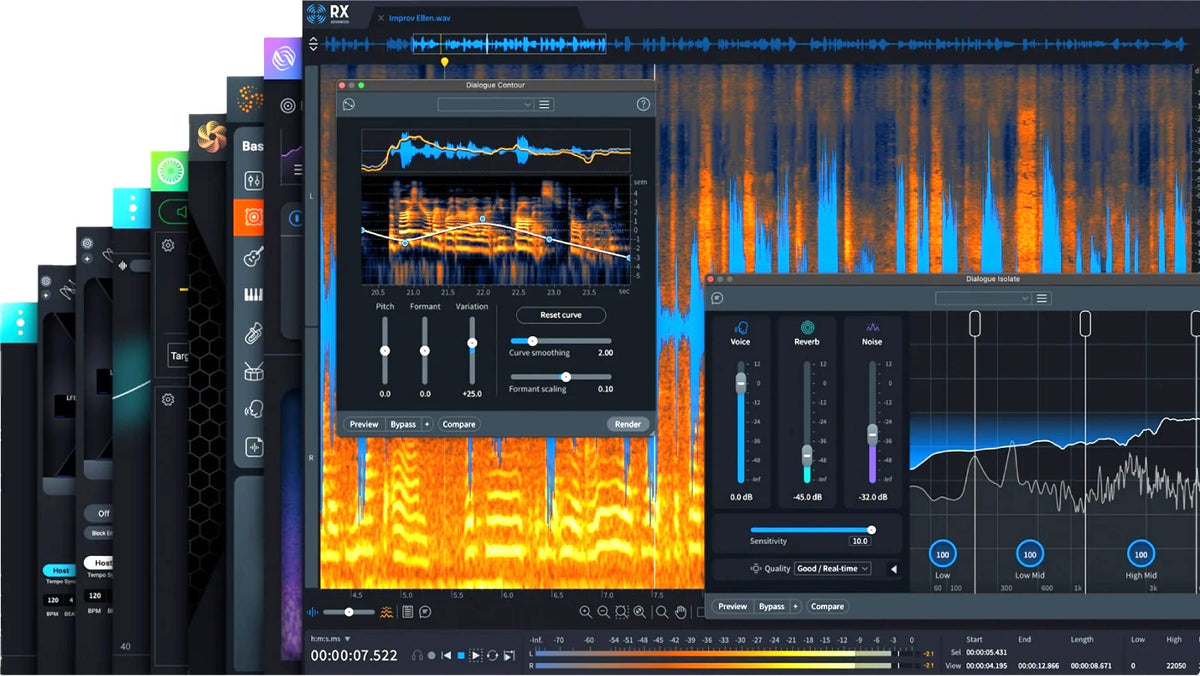The width and height of the screenshot is (1200, 676).
Task: Open the Quality Good / Real-time dropdown
Action: 833,568
